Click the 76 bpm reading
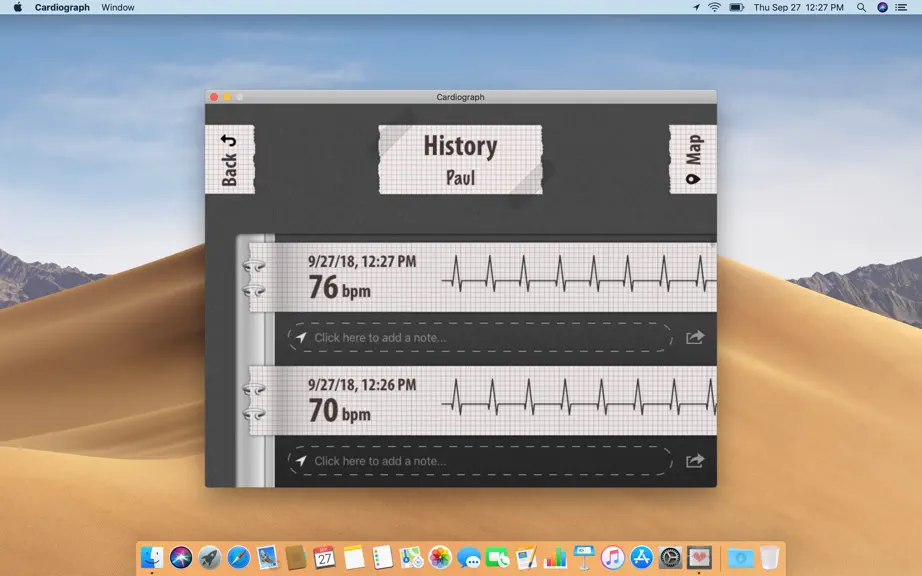Viewport: 922px width, 576px height. tap(339, 287)
